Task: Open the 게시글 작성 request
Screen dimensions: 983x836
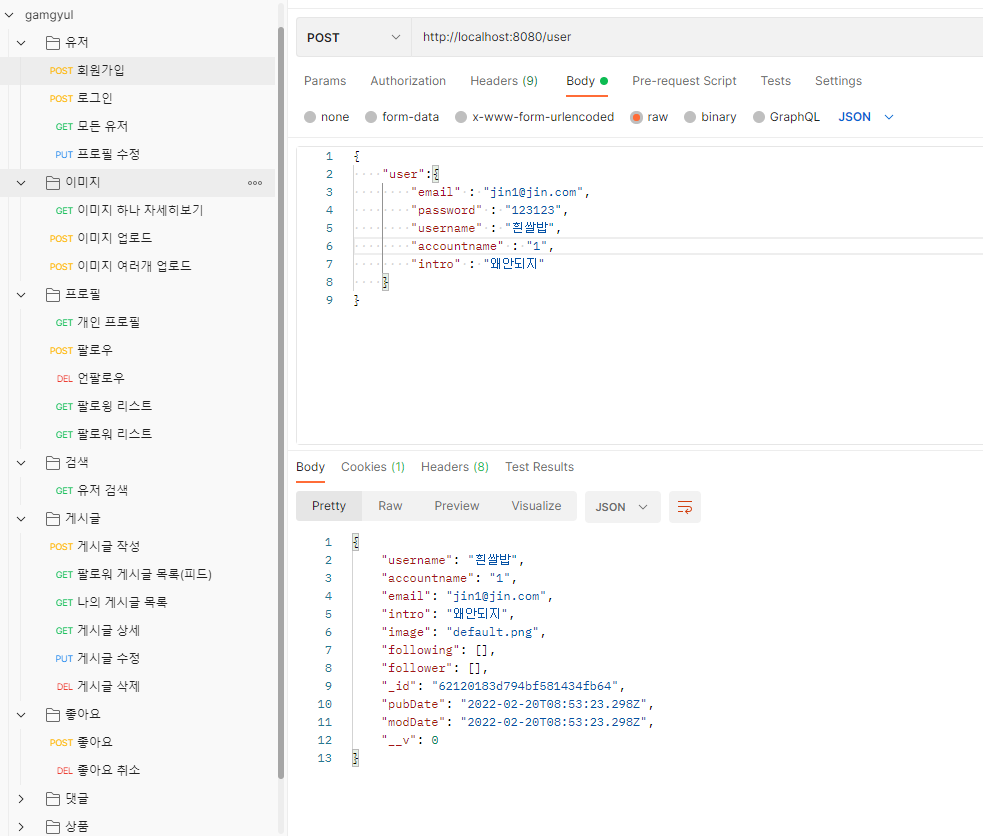Action: (118, 546)
